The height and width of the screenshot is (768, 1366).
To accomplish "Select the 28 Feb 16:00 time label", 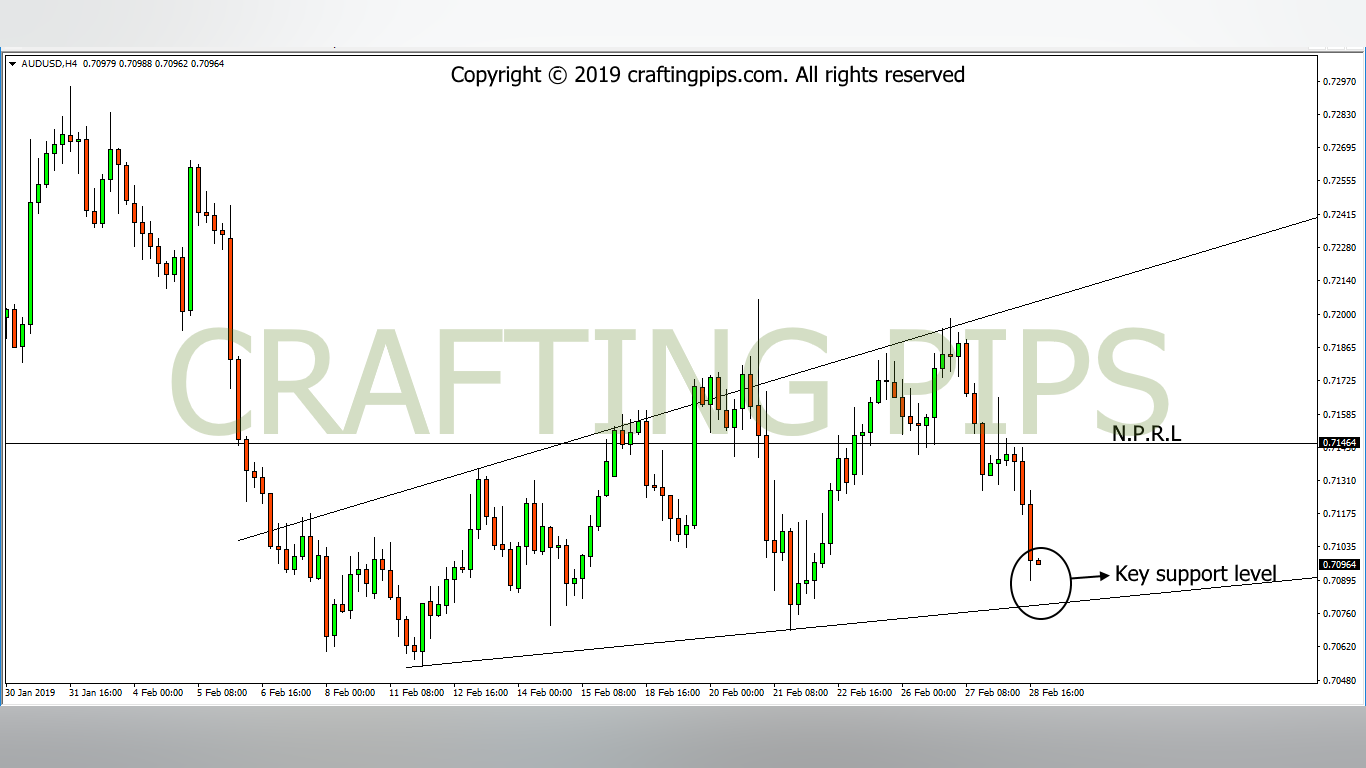I will [x=1056, y=692].
